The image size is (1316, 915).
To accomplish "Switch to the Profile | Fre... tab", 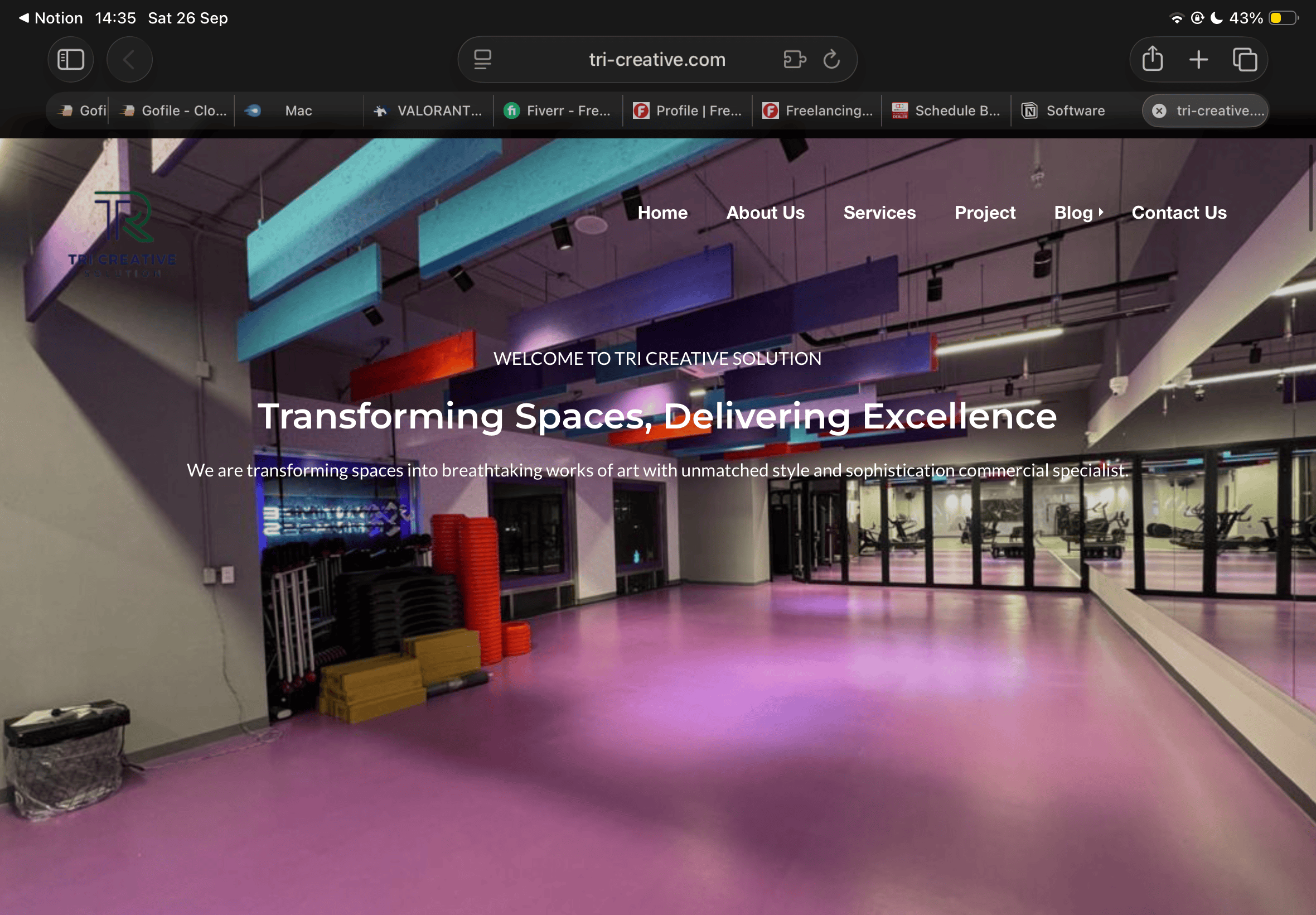I will (688, 110).
